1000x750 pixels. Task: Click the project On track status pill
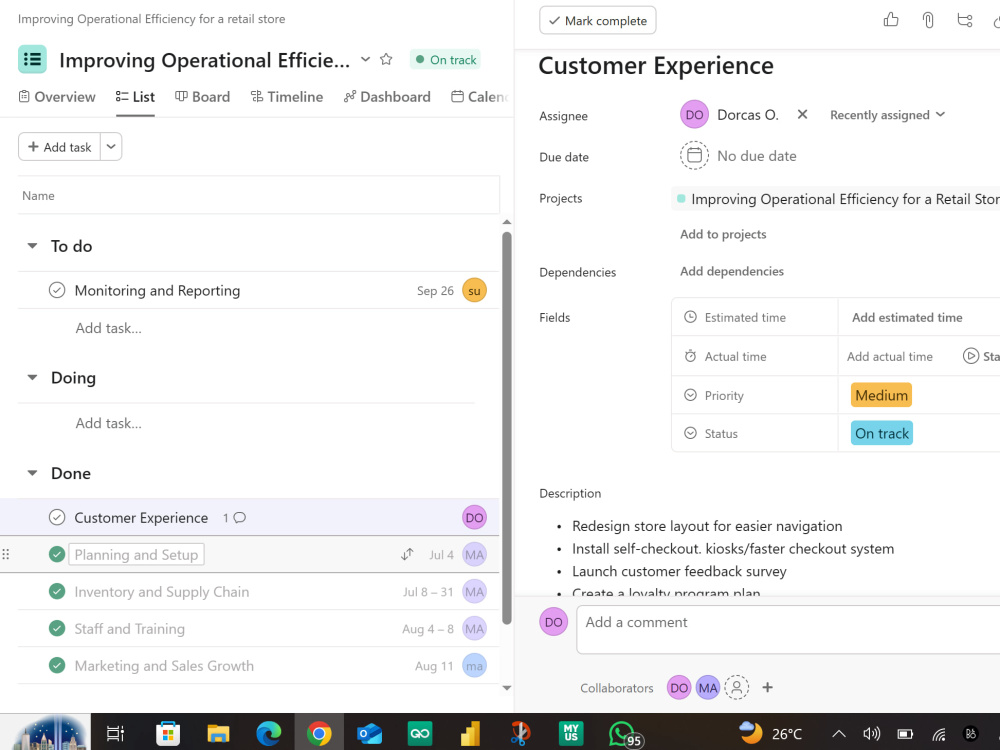click(x=445, y=59)
